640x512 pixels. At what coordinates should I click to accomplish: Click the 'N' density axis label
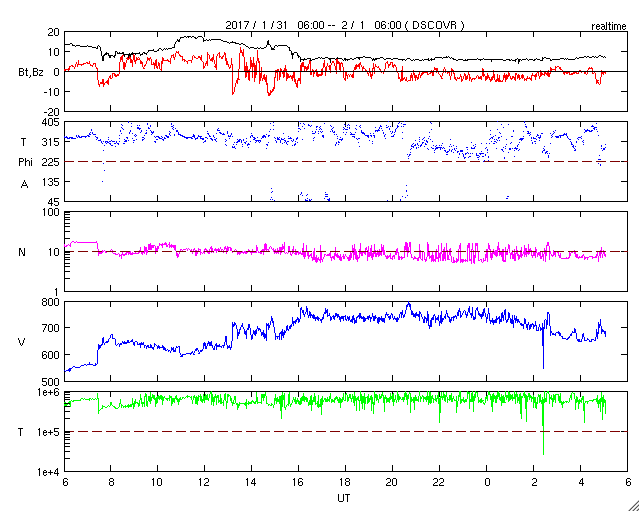[22, 252]
